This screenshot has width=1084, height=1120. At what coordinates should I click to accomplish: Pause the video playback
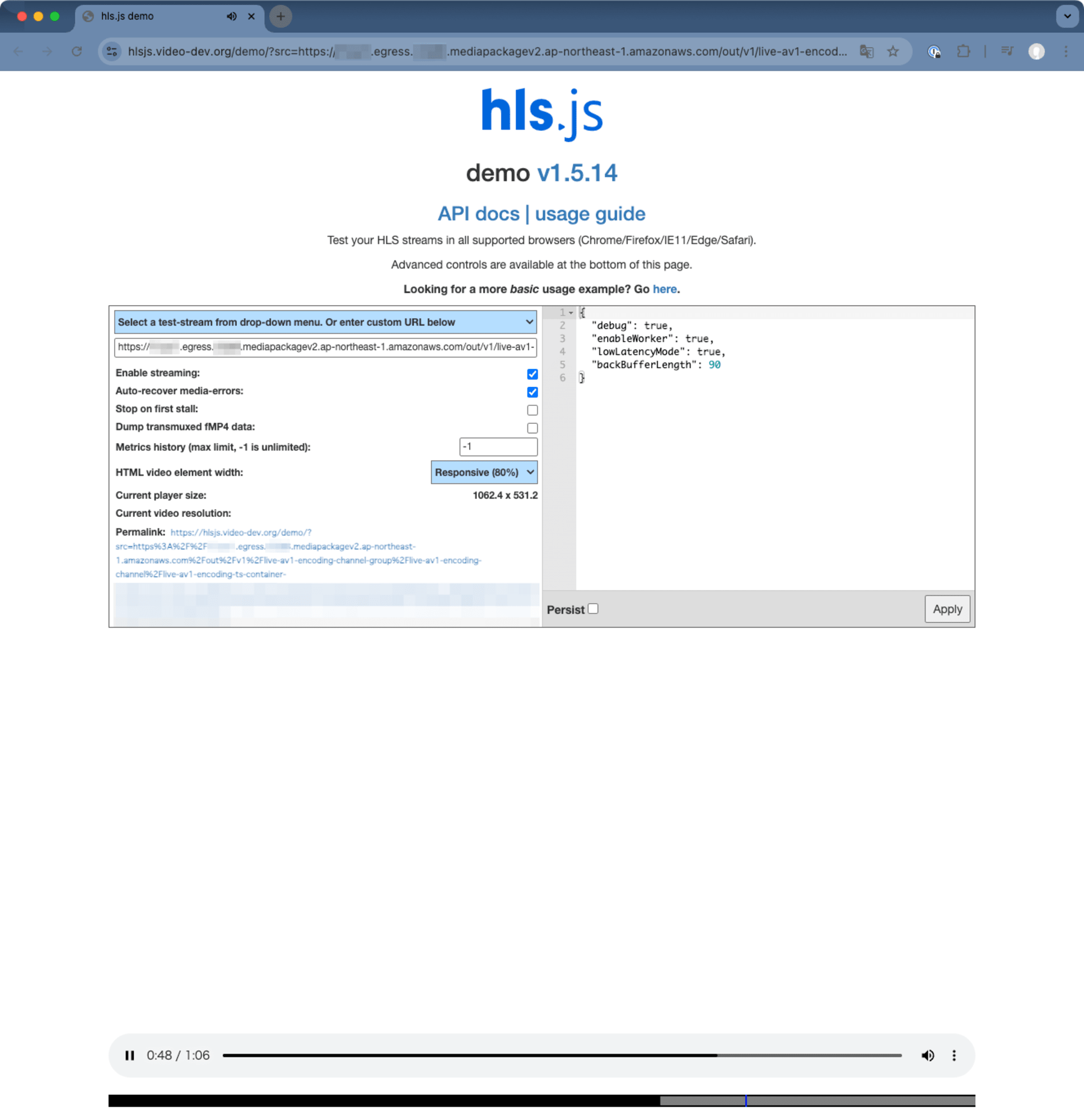[130, 1056]
